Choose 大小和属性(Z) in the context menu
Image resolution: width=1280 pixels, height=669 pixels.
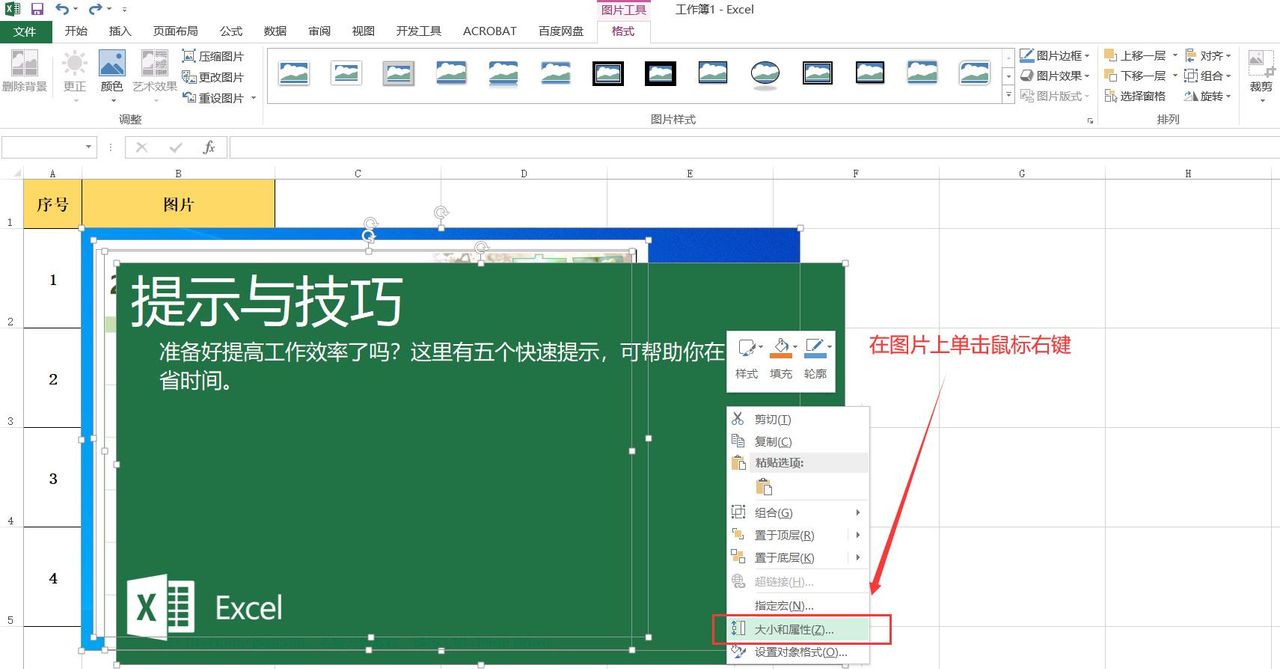click(x=790, y=628)
